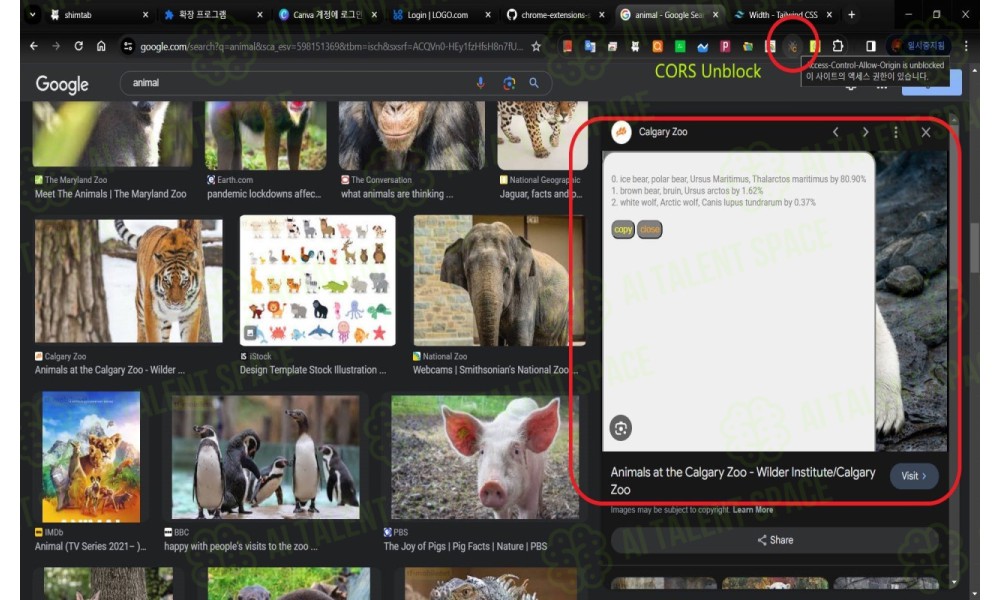
Task: Click the copy button in the results overlay
Action: [623, 230]
